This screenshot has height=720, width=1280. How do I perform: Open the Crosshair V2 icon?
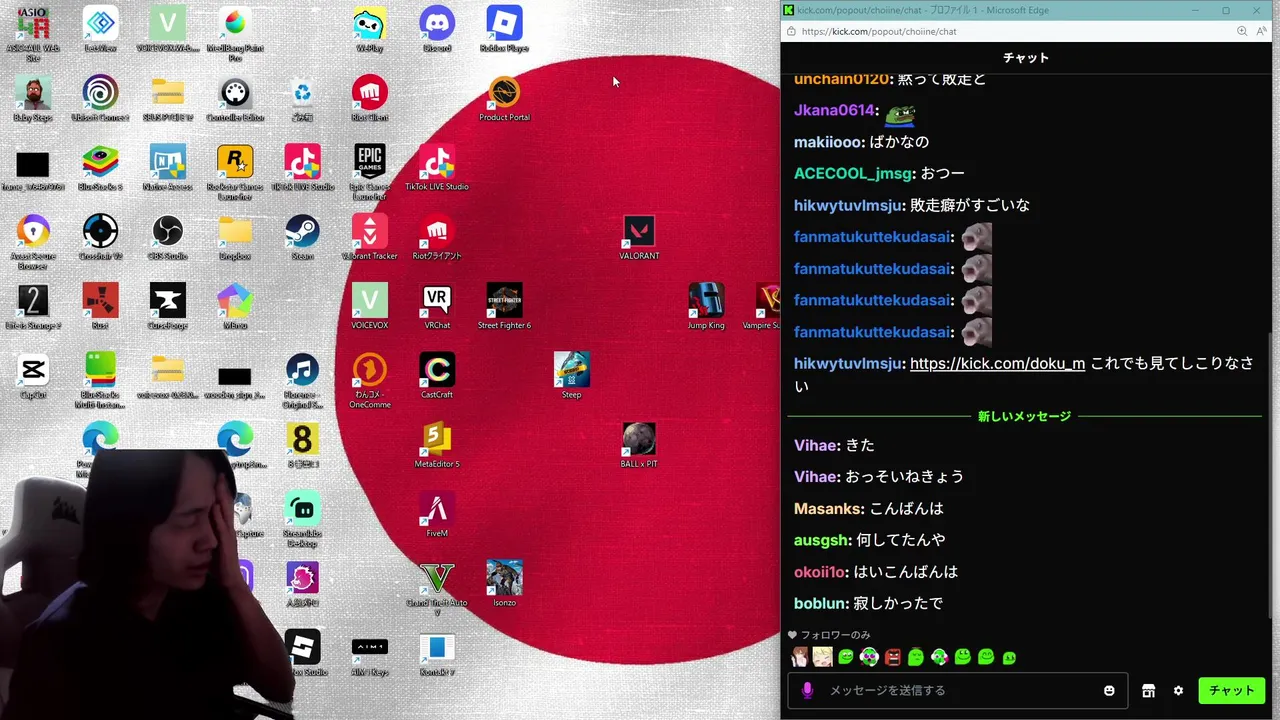100,237
